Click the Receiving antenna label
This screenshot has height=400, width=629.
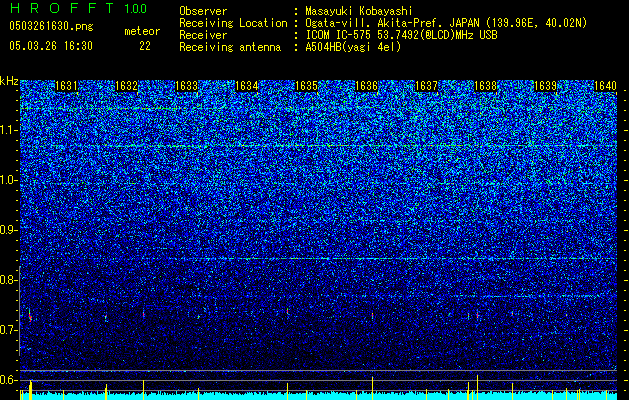click(230, 47)
